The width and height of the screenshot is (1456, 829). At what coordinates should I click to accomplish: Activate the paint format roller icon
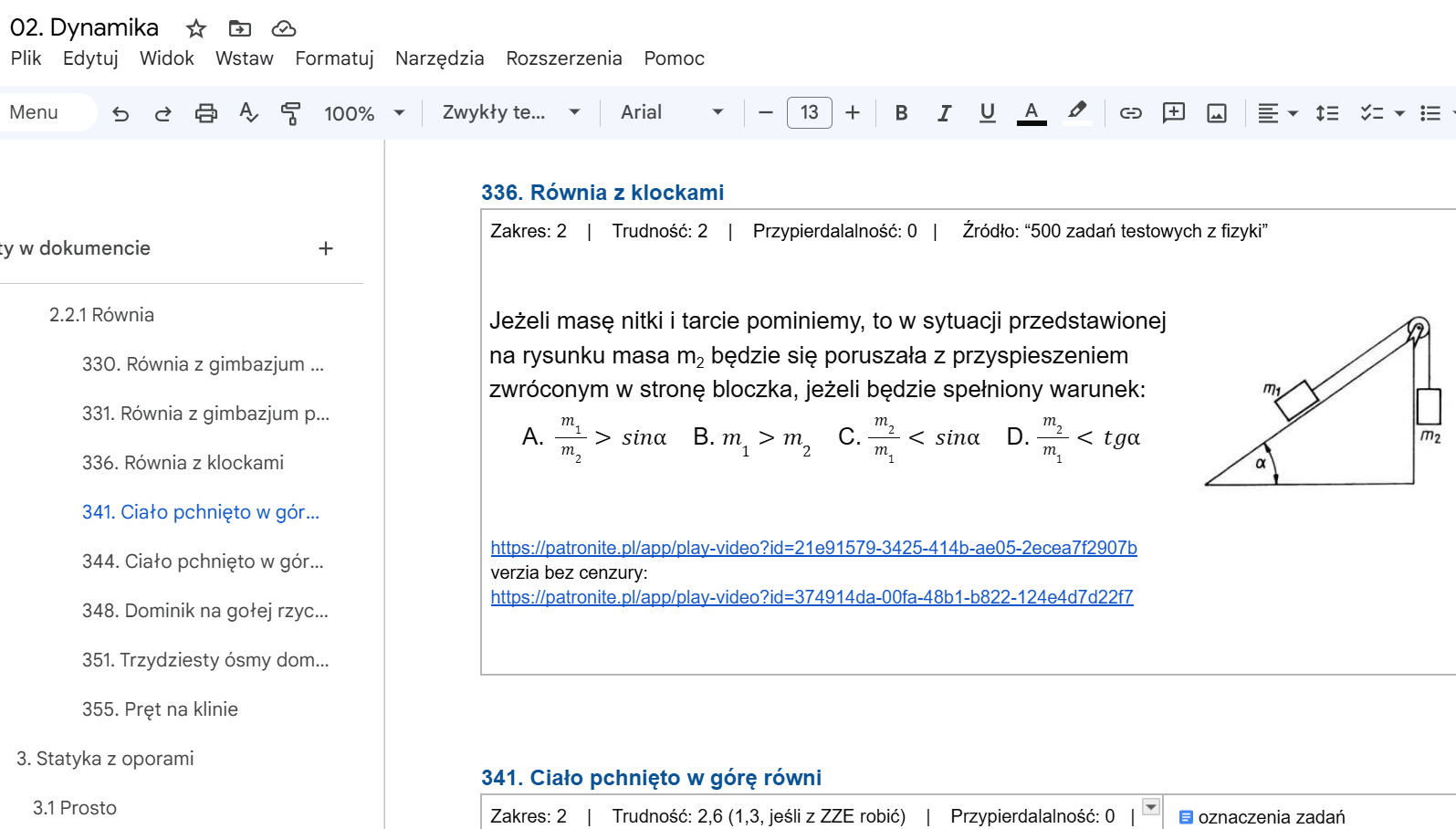(x=291, y=113)
